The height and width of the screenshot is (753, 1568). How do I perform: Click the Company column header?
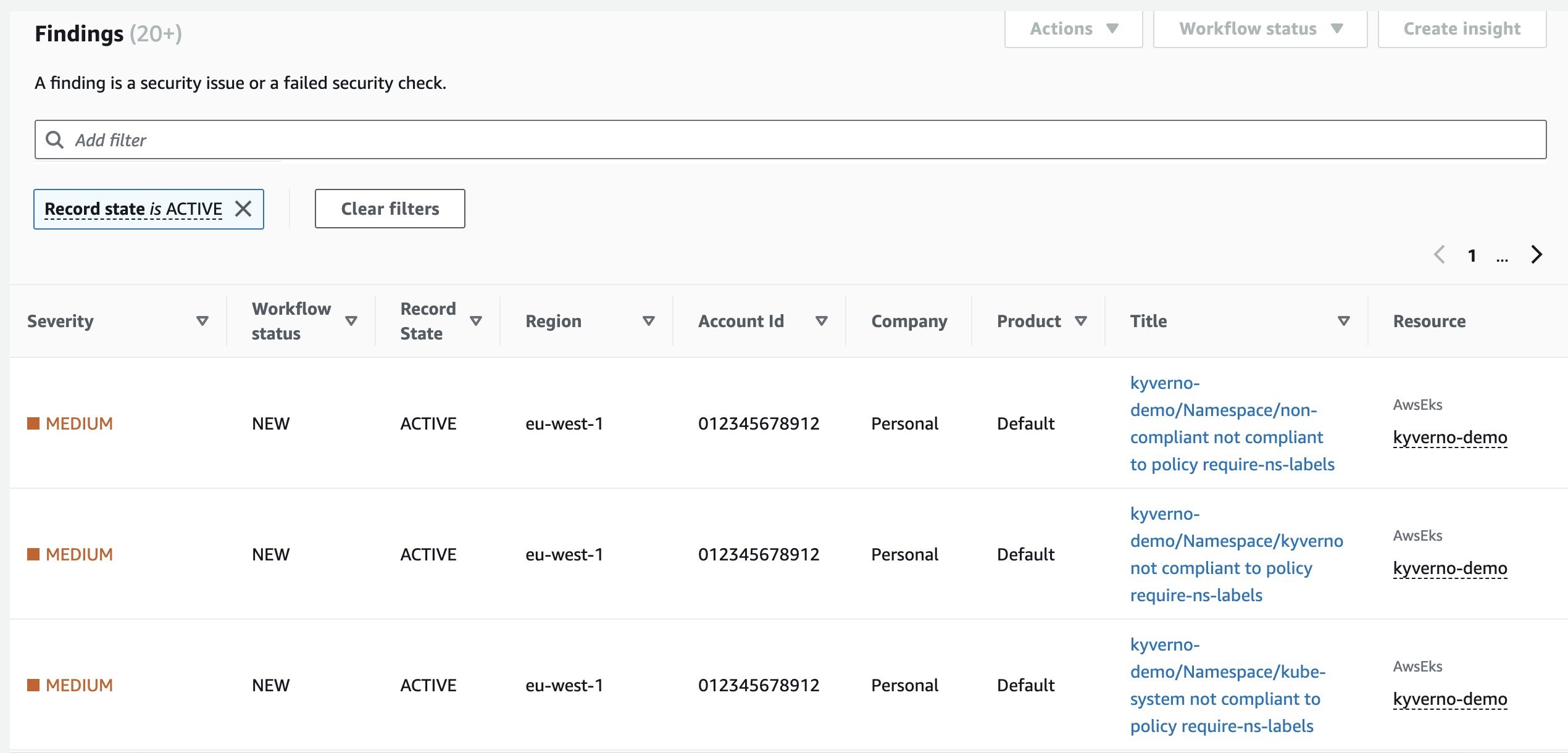(909, 321)
